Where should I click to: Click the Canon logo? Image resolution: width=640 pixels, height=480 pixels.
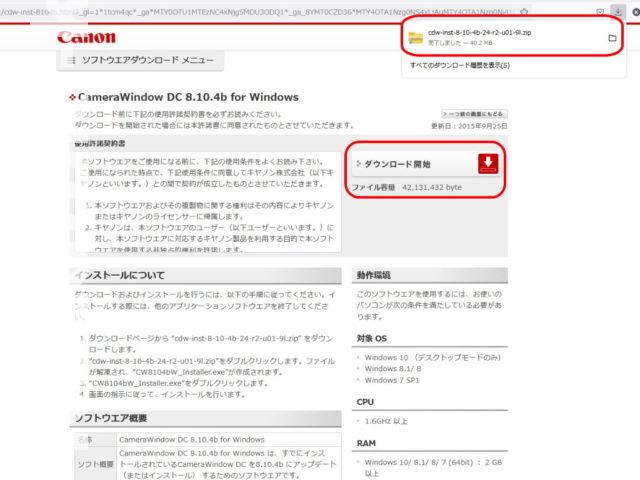pos(86,37)
